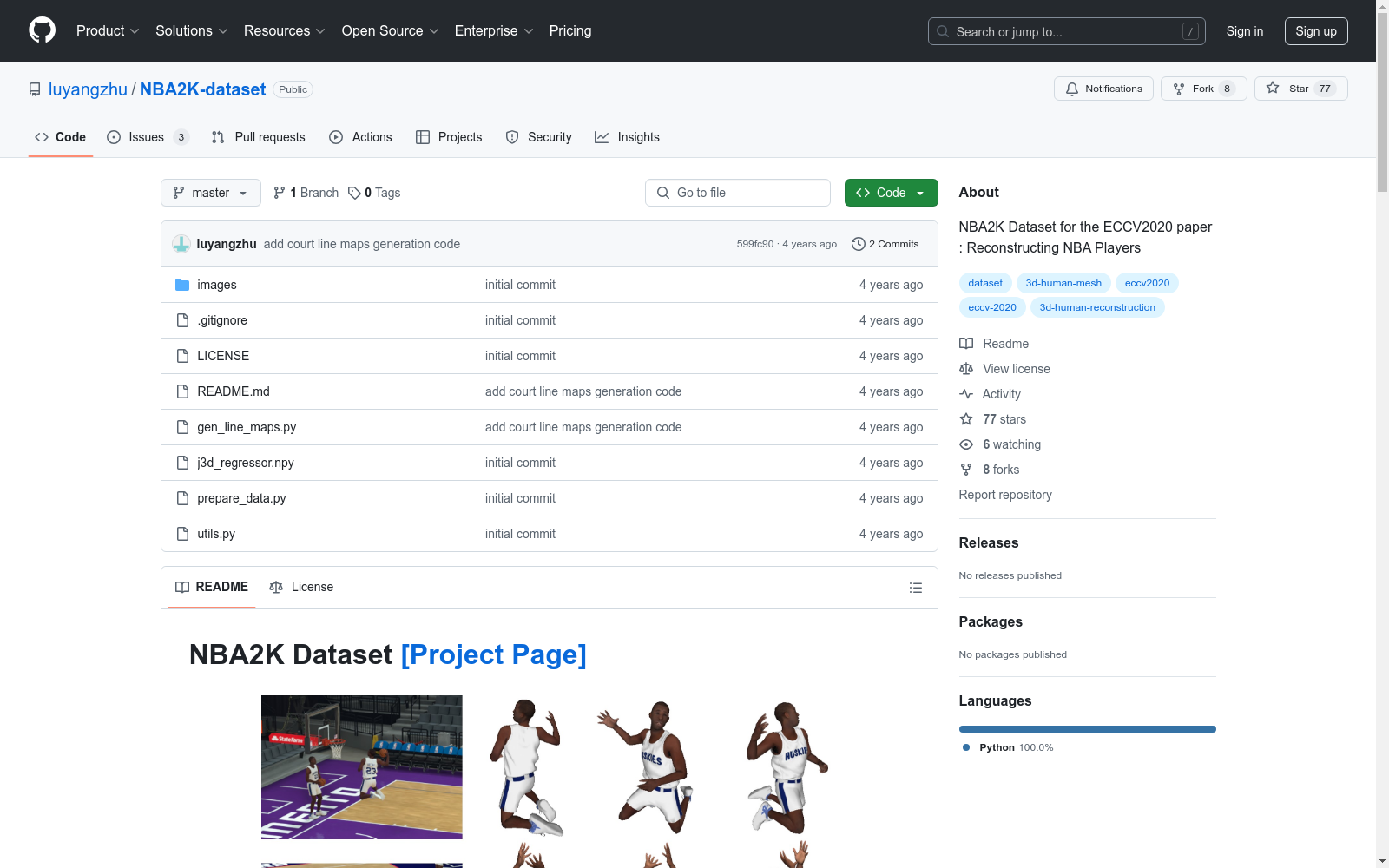This screenshot has width=1389, height=868.
Task: Click the Python language bar
Action: pos(1087,729)
